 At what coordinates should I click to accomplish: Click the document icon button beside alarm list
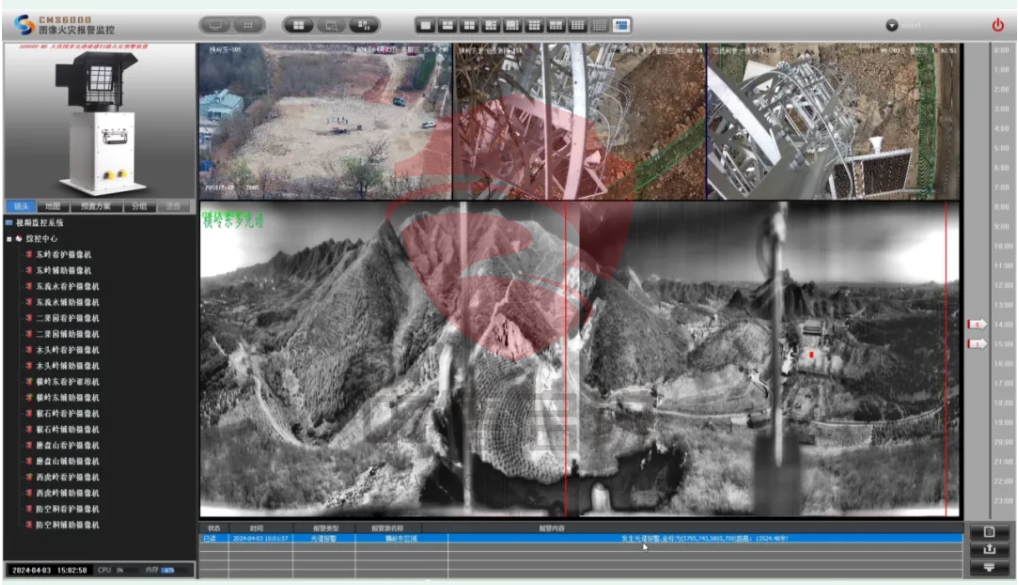coord(989,532)
